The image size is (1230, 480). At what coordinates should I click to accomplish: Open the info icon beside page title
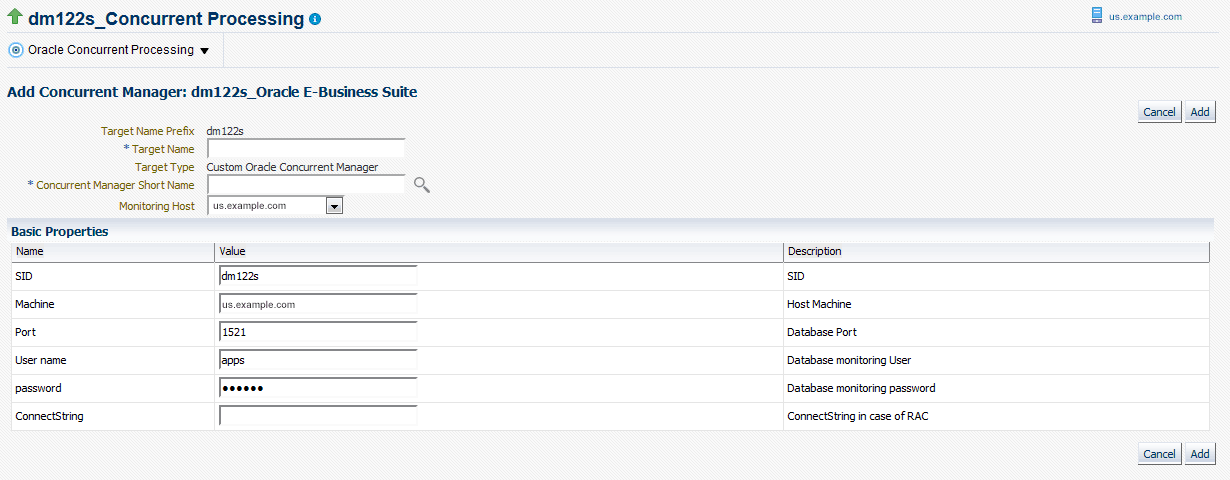tap(315, 19)
